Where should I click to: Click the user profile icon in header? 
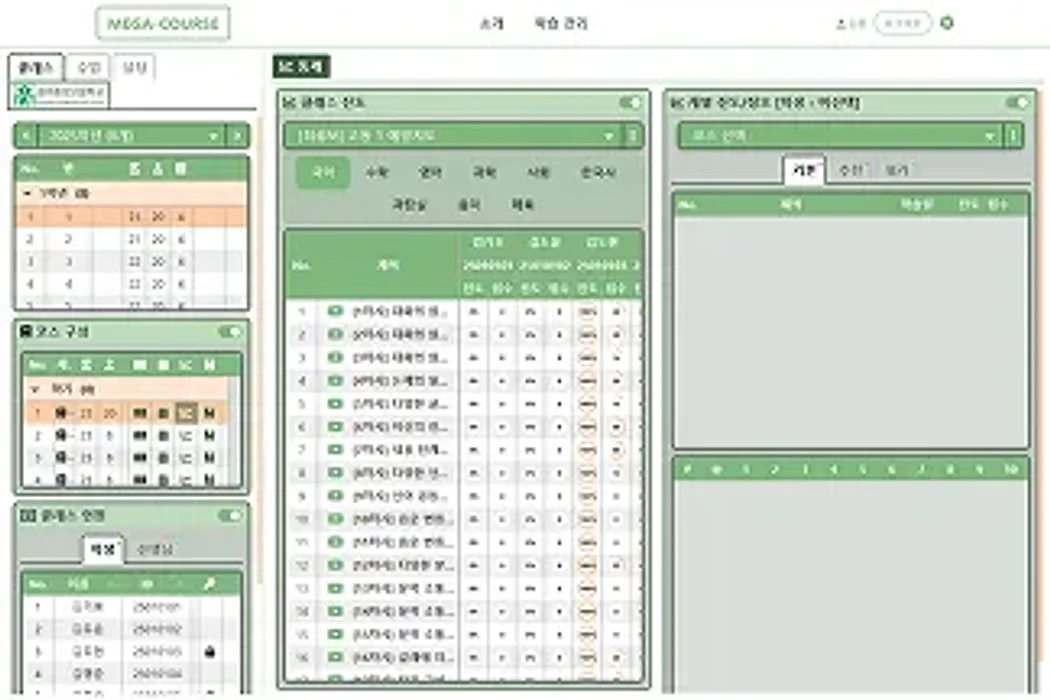click(x=842, y=23)
